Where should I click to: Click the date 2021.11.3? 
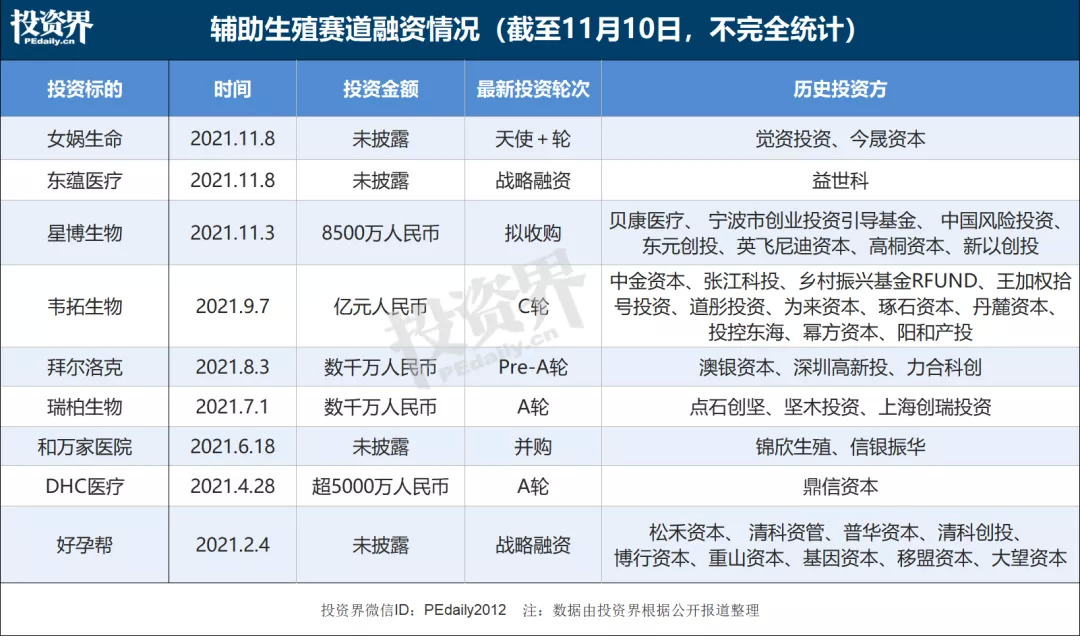click(233, 233)
